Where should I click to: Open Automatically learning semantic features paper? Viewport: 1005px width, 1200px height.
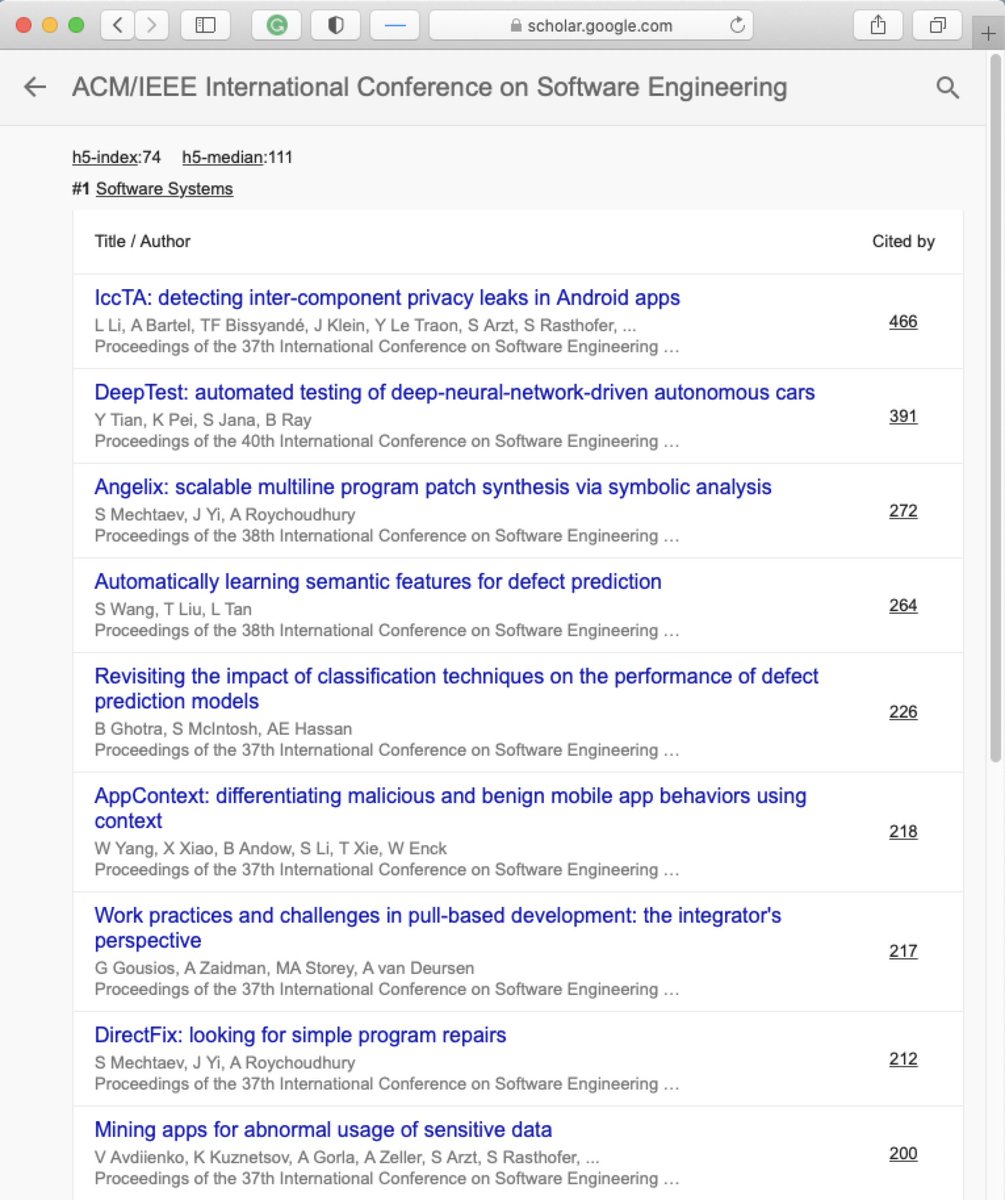pos(378,581)
